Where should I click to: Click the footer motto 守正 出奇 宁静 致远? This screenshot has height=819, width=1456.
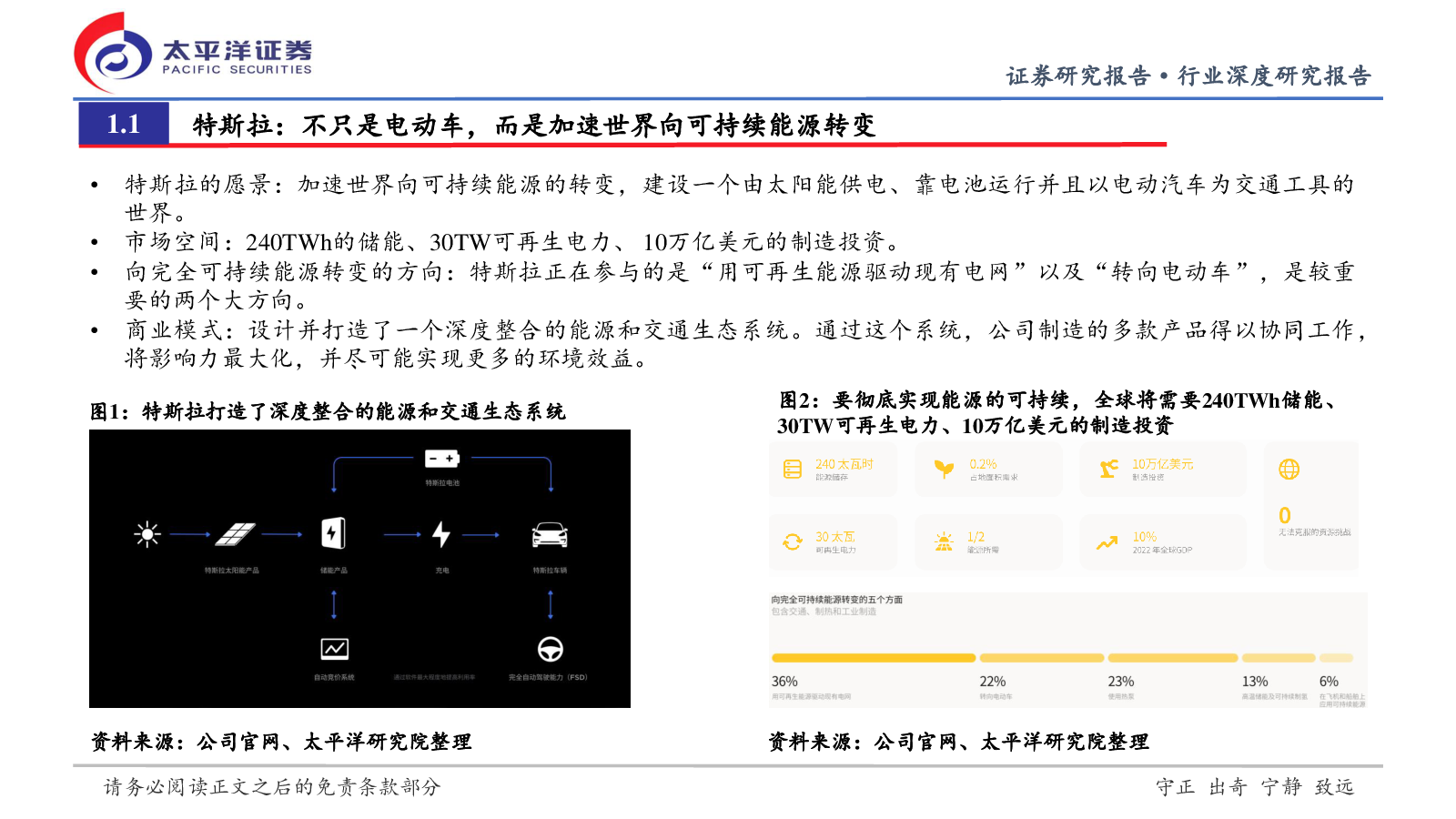pyautogui.click(x=1256, y=786)
